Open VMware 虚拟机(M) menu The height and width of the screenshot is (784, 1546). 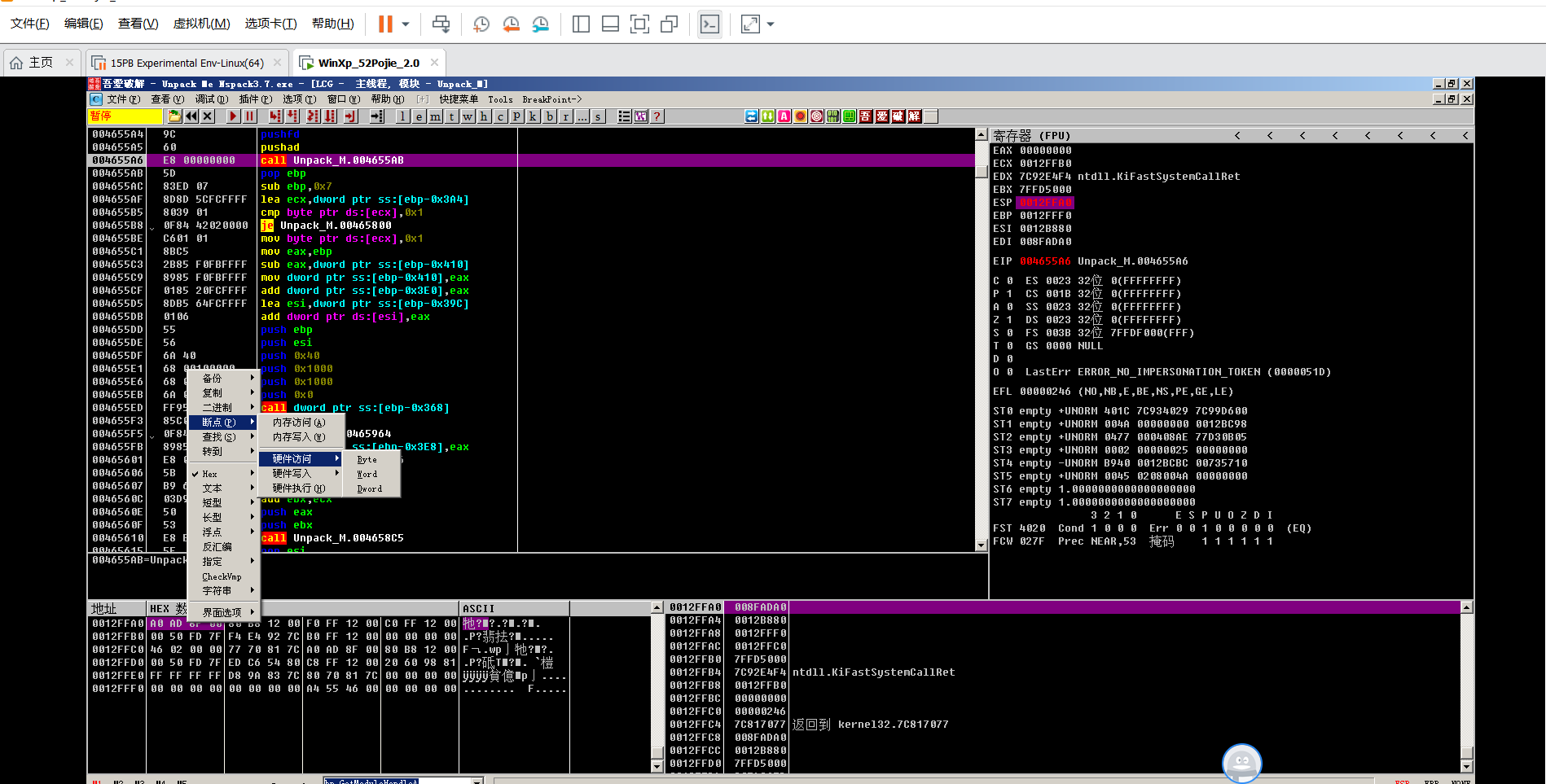[x=201, y=24]
